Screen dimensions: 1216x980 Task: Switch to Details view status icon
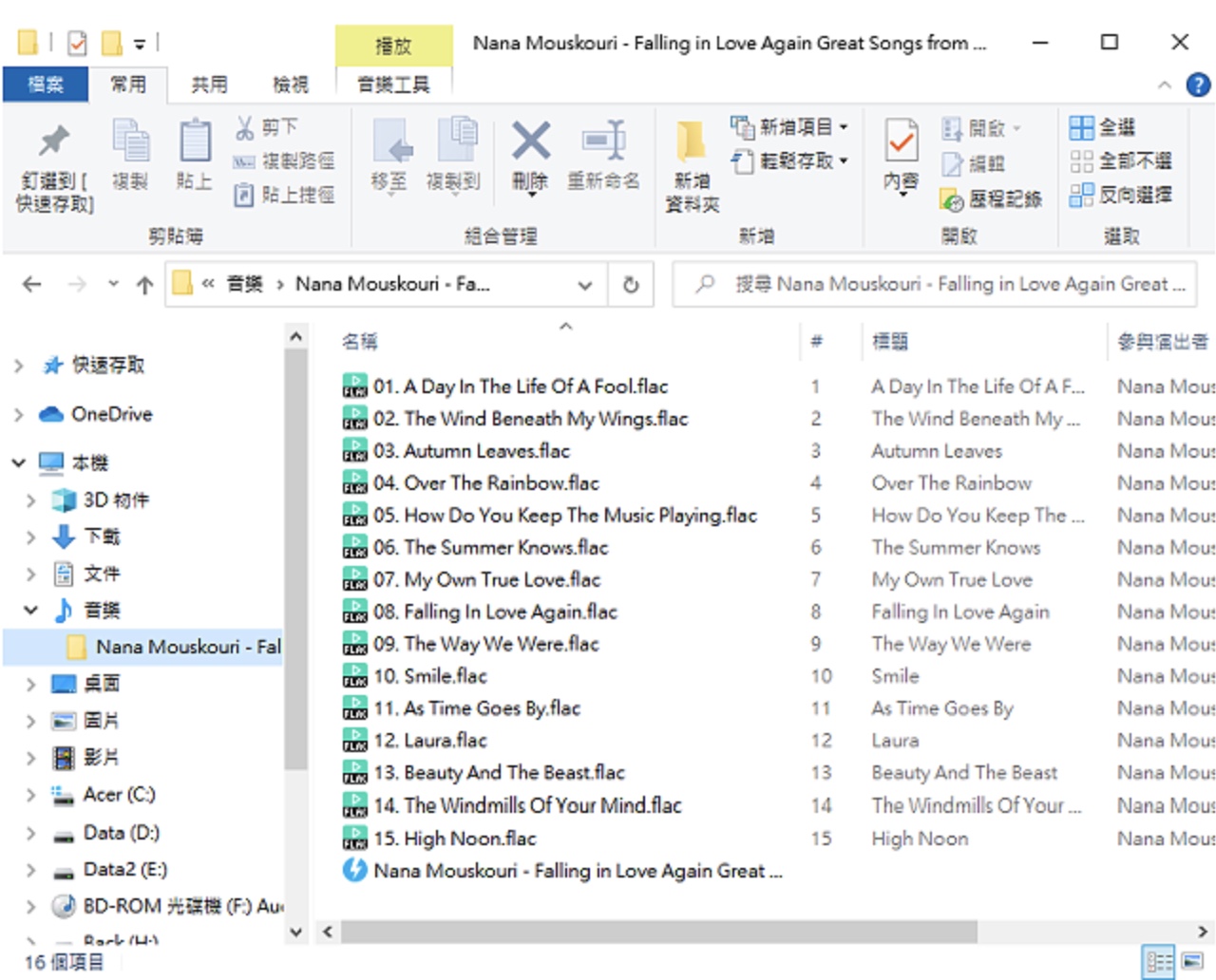tap(1160, 962)
